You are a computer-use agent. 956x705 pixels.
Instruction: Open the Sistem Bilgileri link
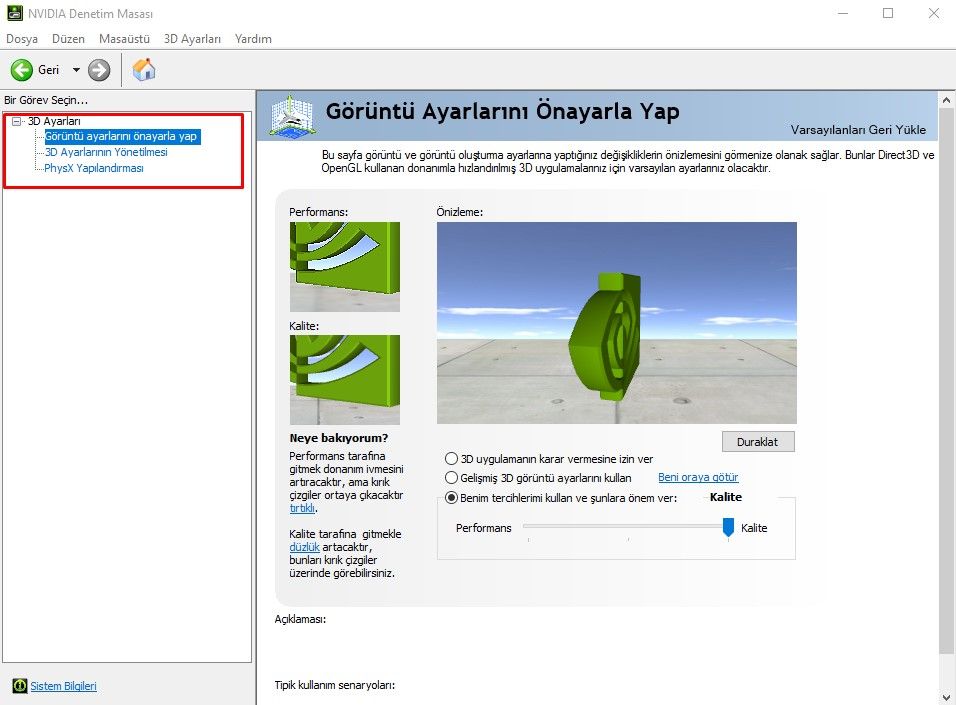pos(63,686)
